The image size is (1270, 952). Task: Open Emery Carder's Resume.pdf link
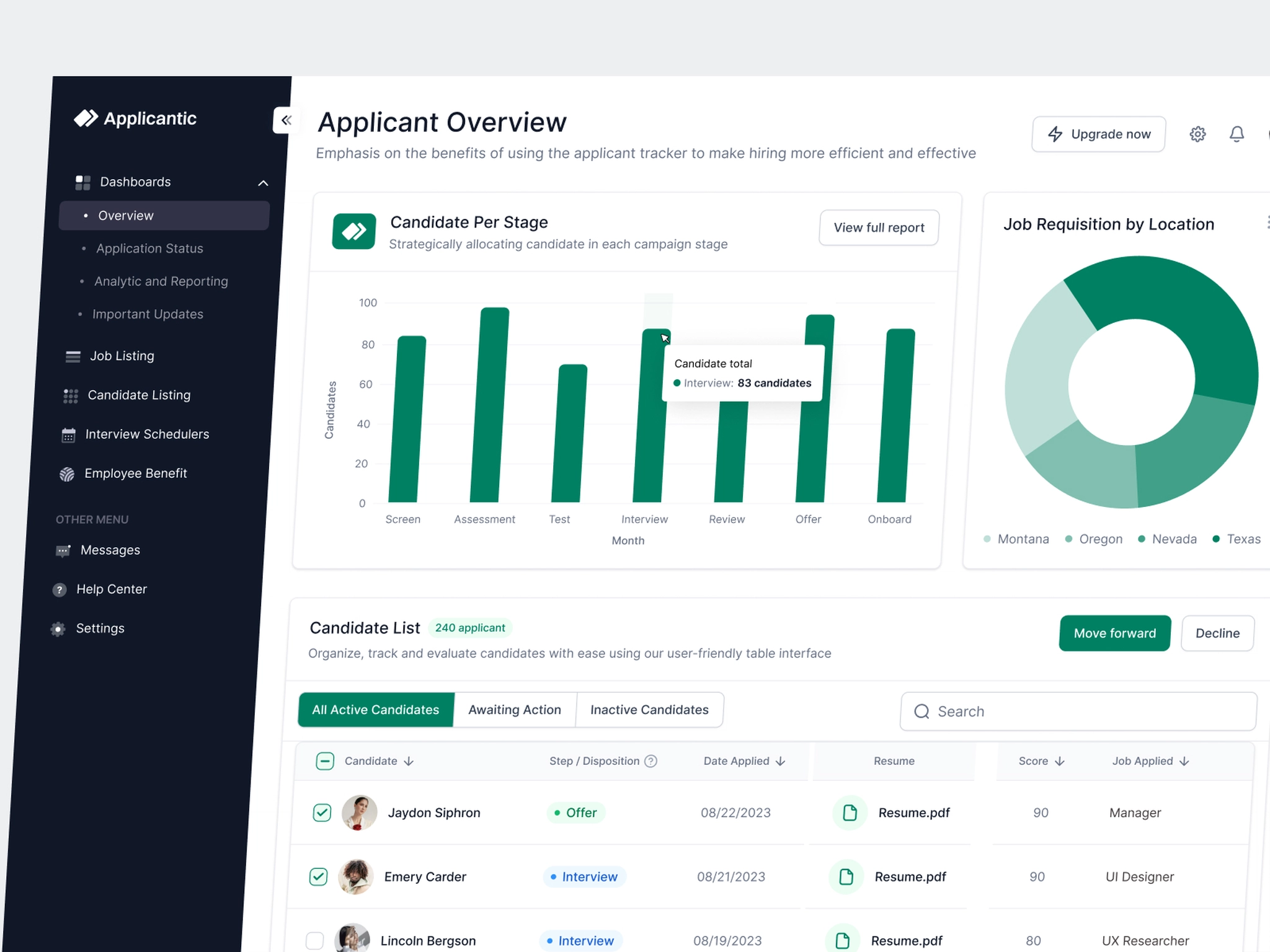click(910, 876)
